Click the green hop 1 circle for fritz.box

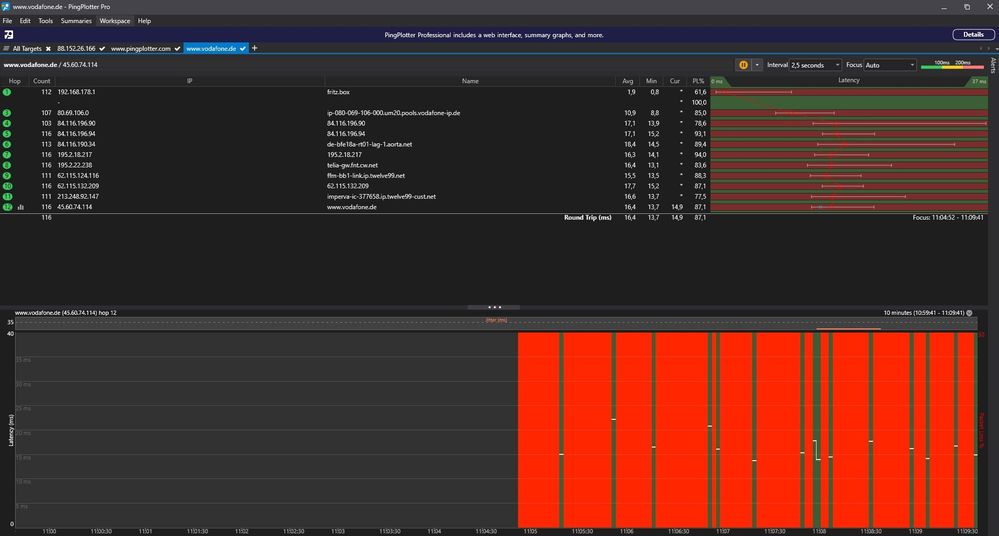coord(7,92)
